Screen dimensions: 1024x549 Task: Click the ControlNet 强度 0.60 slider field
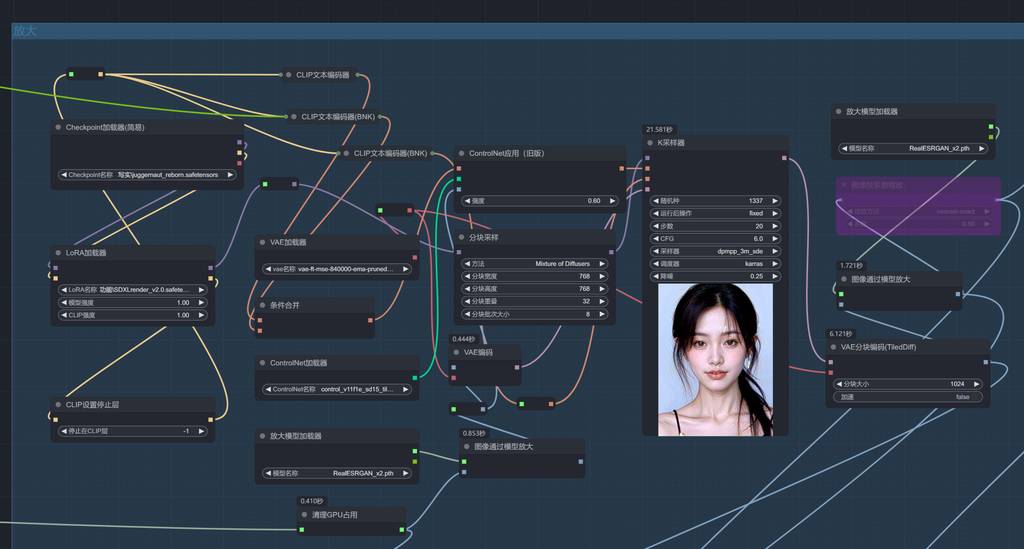coord(536,201)
